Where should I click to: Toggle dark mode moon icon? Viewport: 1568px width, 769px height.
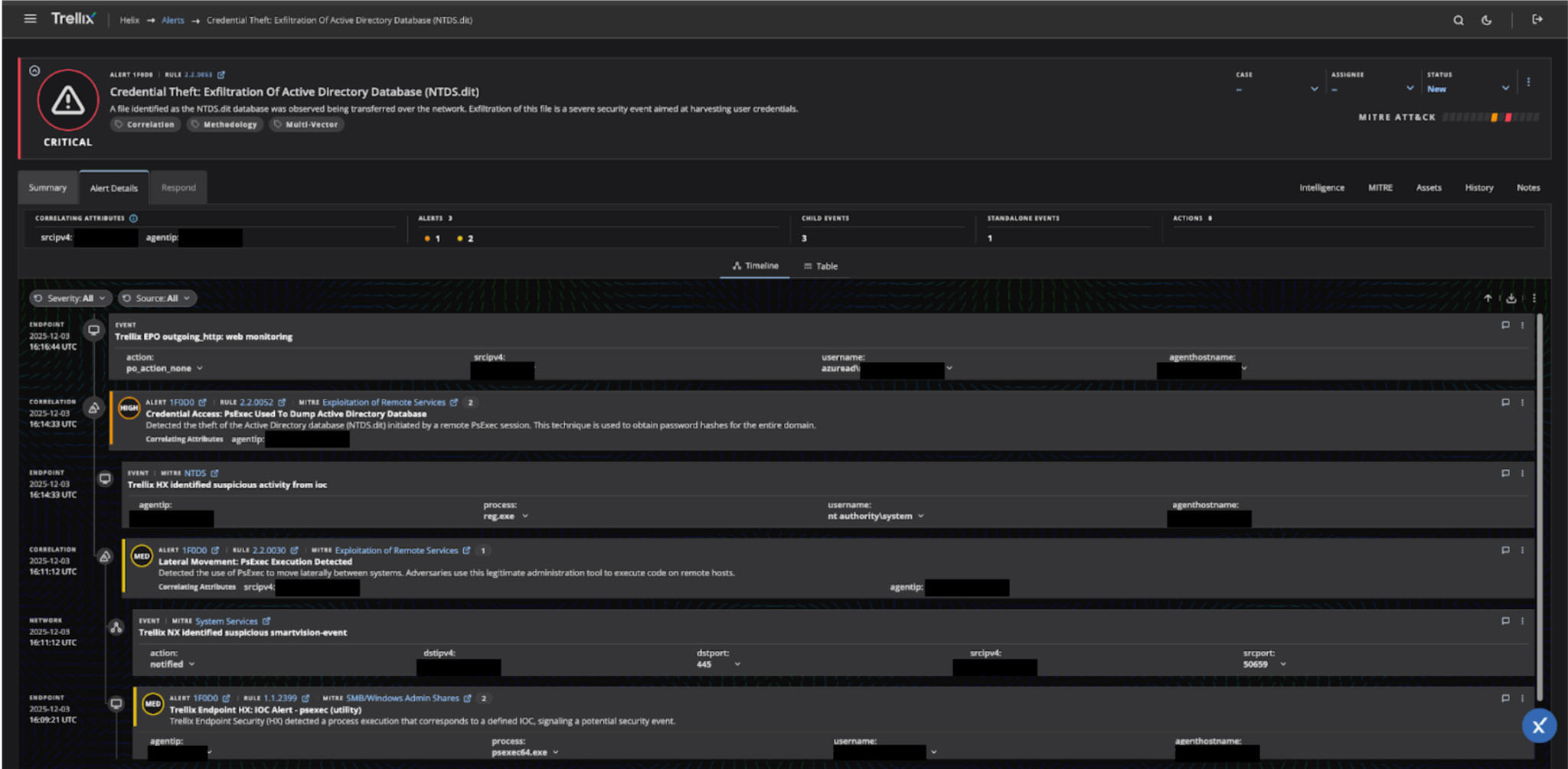point(1486,21)
